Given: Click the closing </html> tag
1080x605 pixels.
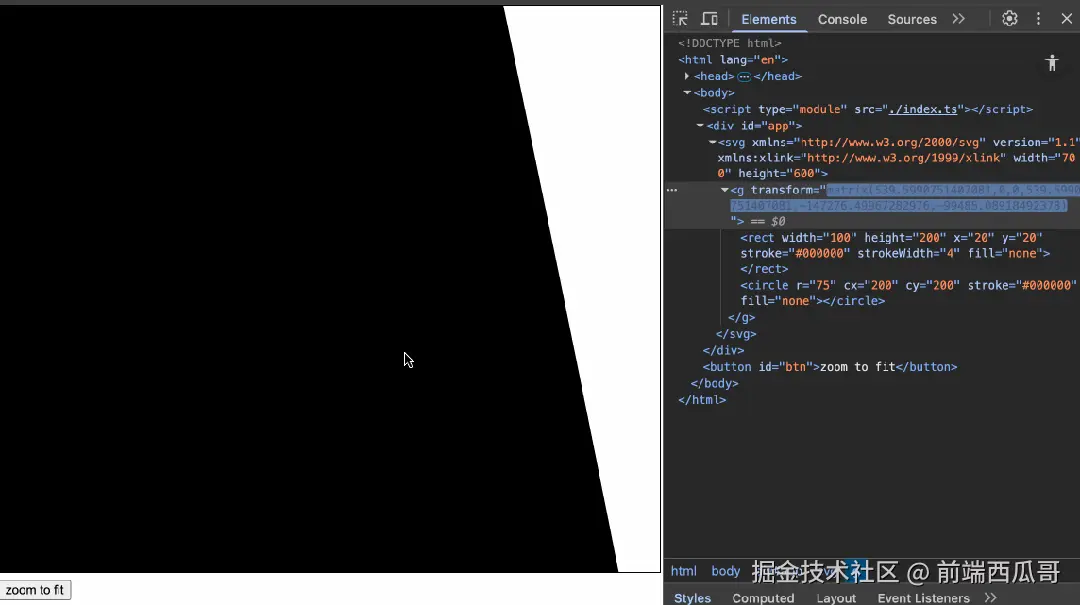Looking at the screenshot, I should (x=702, y=400).
